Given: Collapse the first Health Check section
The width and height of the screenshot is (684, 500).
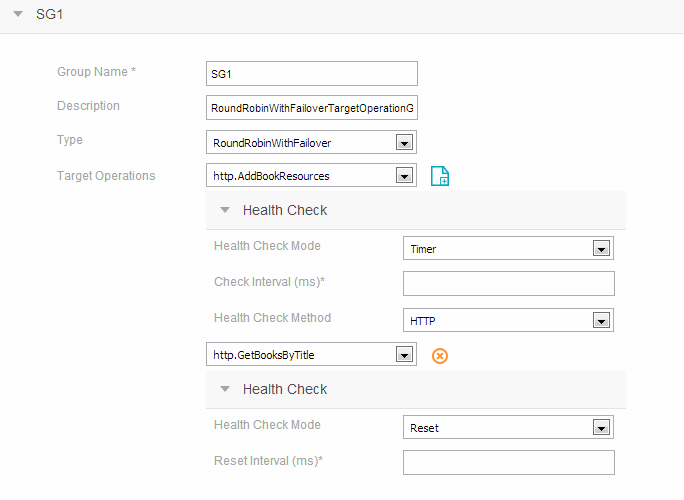Looking at the screenshot, I should point(225,210).
